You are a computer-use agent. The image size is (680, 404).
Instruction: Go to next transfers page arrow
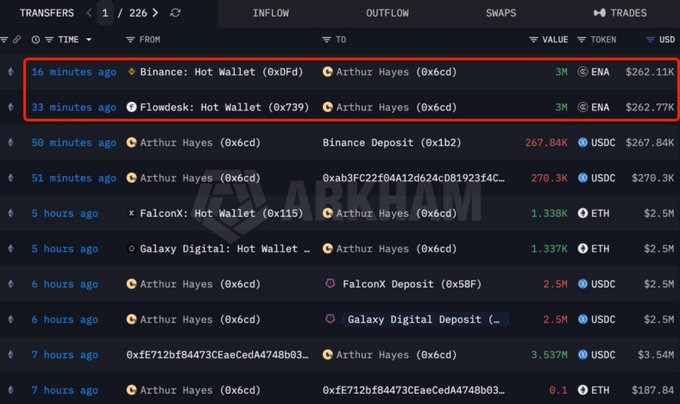tap(155, 13)
